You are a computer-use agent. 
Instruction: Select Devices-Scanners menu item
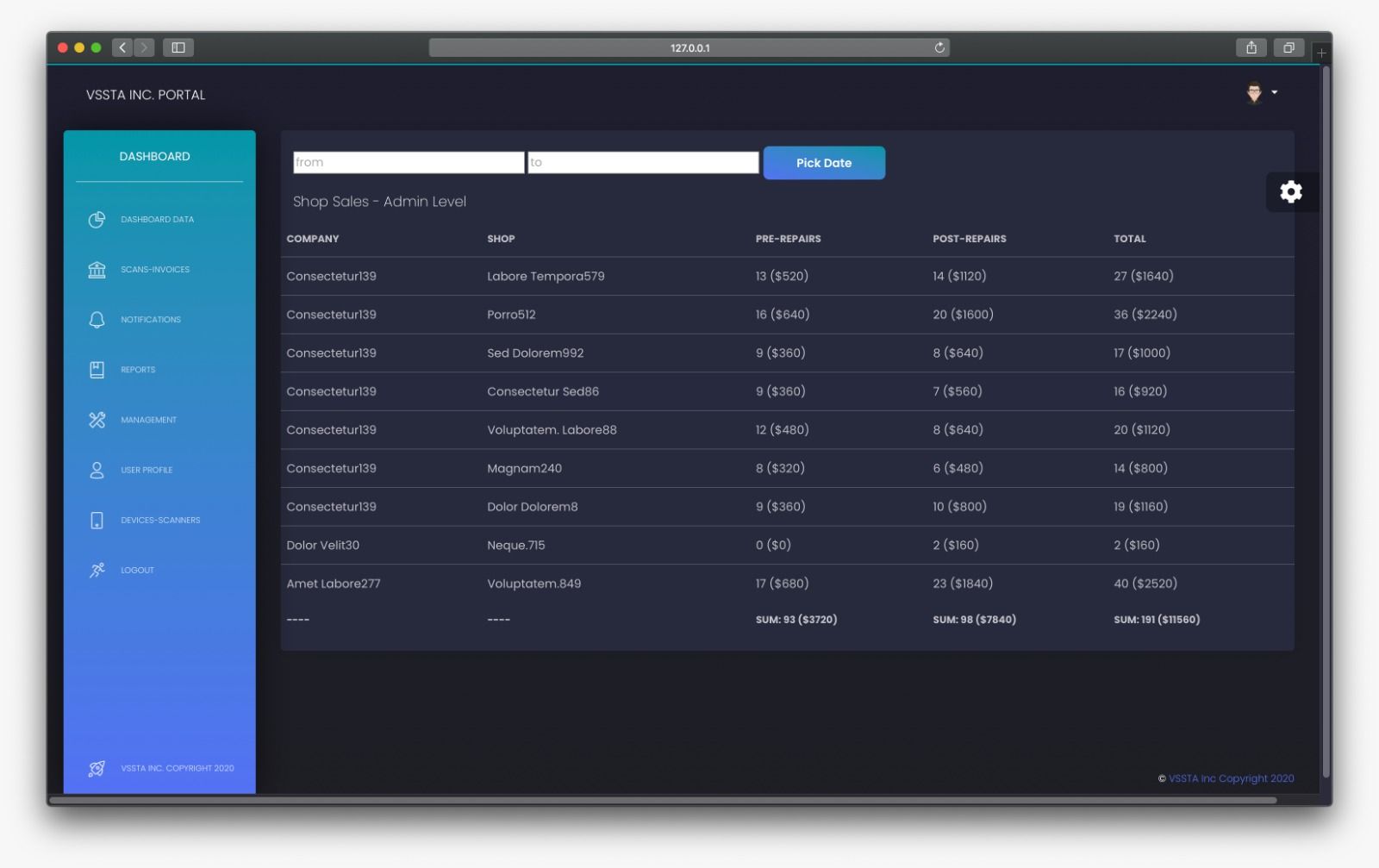pyautogui.click(x=160, y=521)
